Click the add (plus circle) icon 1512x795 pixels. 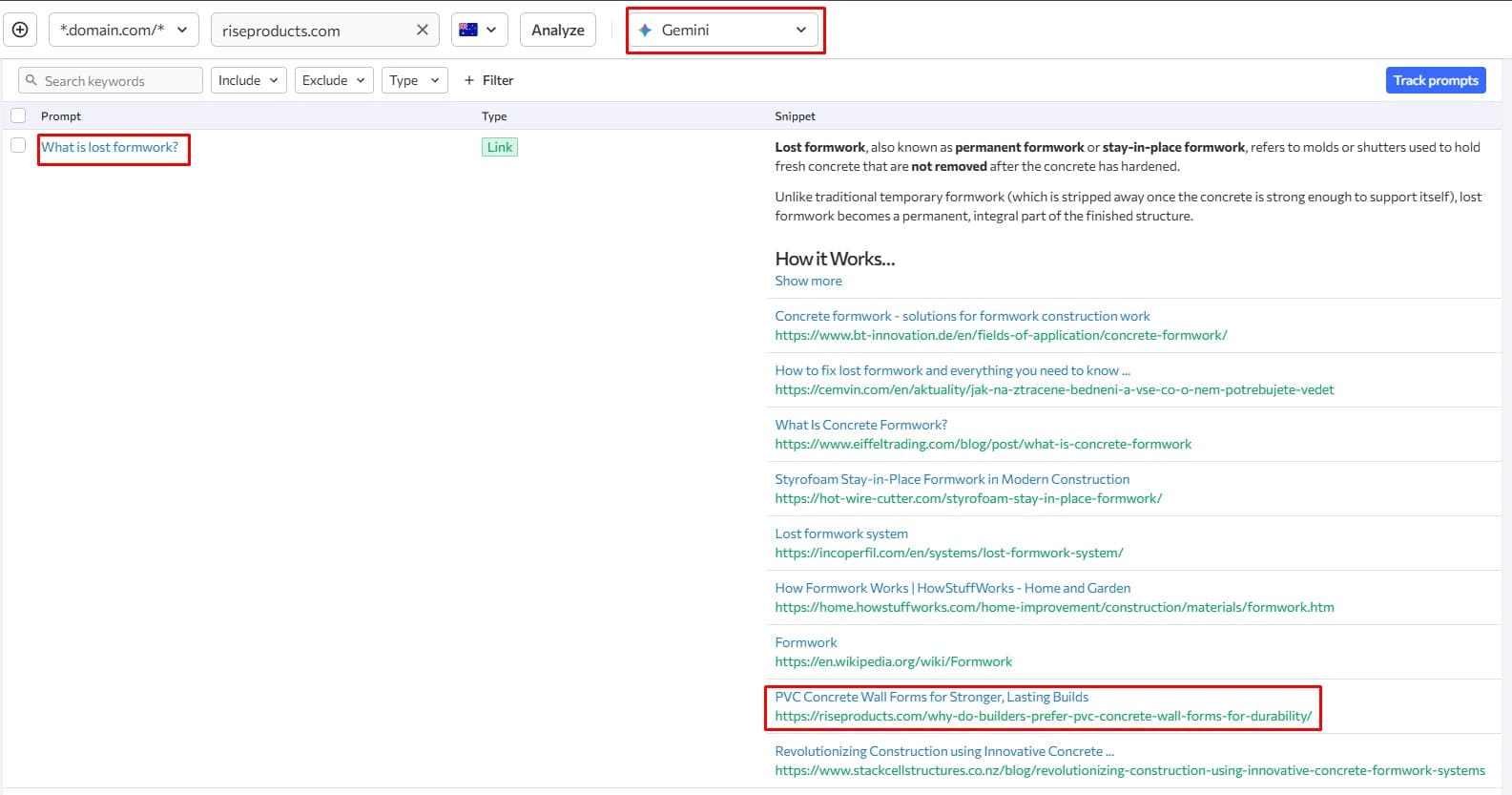point(20,30)
